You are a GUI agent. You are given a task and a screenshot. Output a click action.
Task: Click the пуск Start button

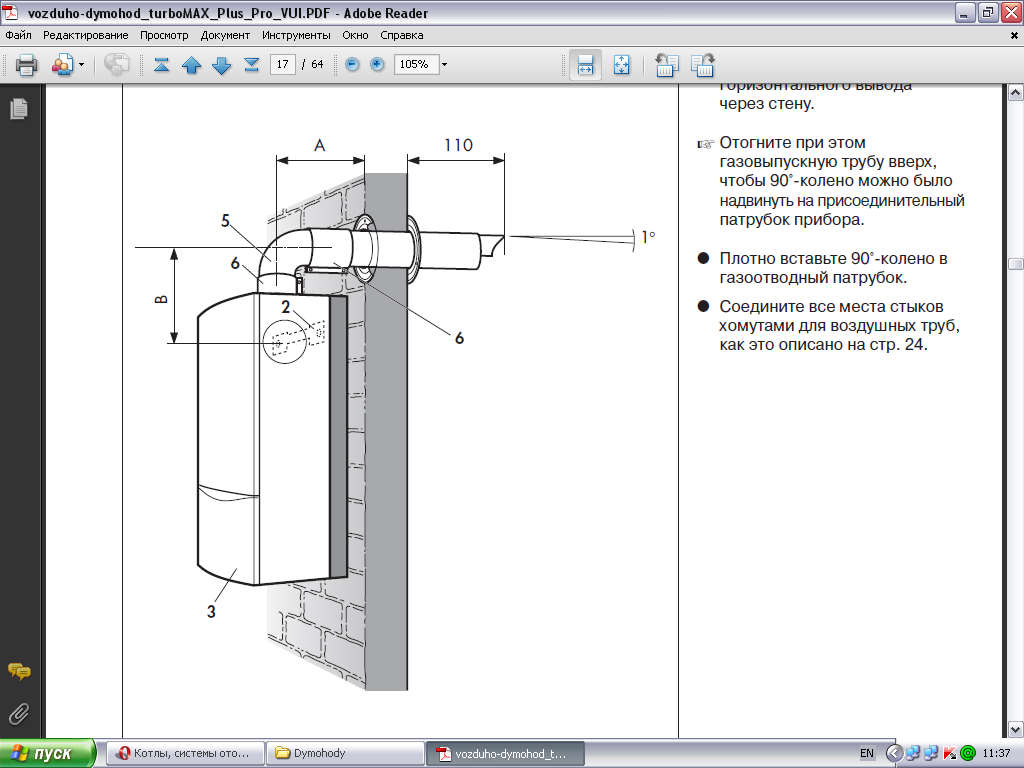pos(48,753)
